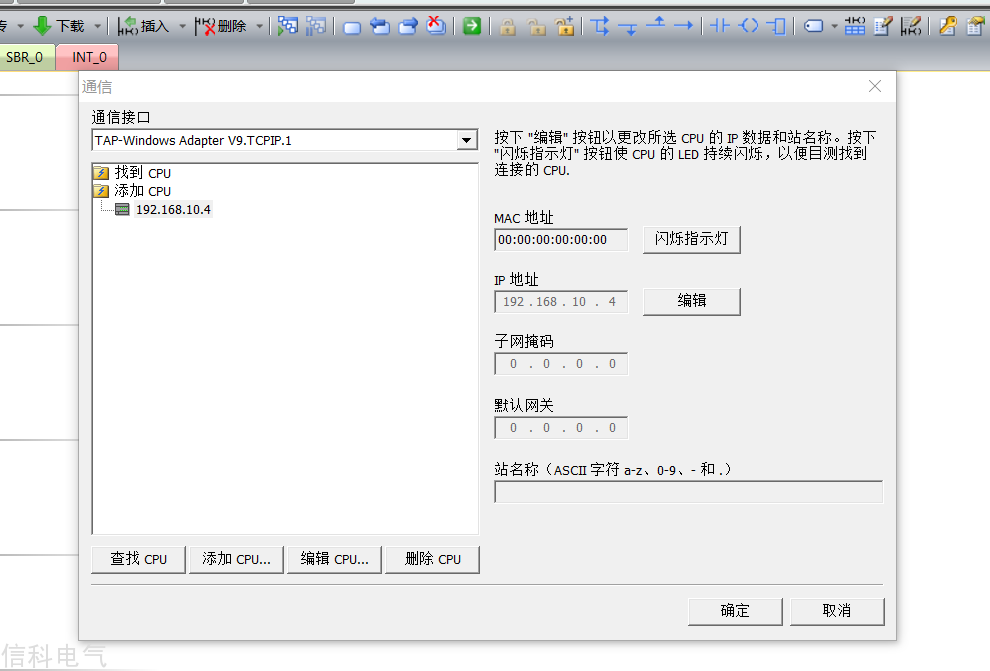Screen dimensions: 990x671
Task: Insert coil instruction icon
Action: coord(749,26)
